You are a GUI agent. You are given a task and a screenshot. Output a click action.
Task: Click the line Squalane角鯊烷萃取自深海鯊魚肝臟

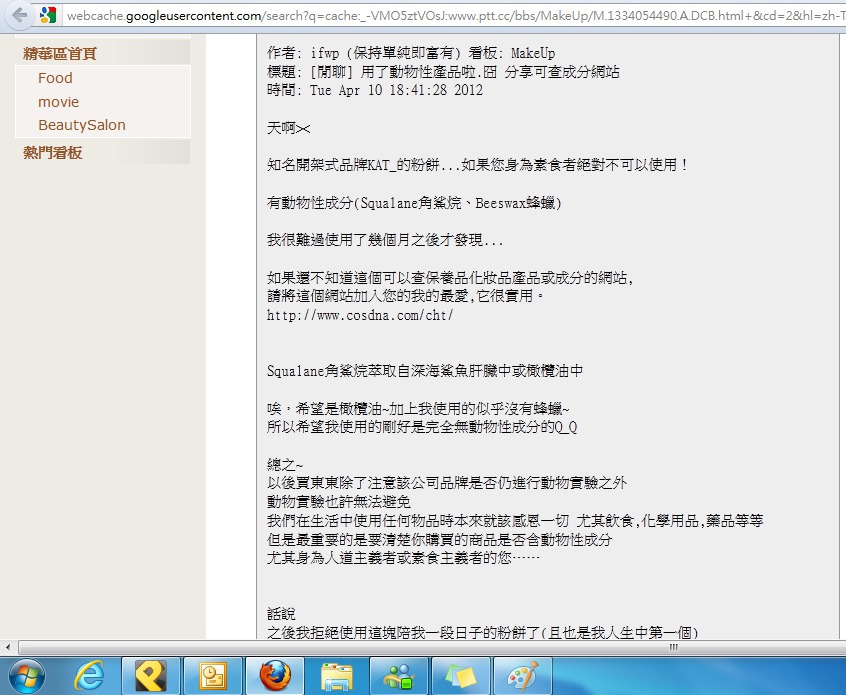coord(425,371)
